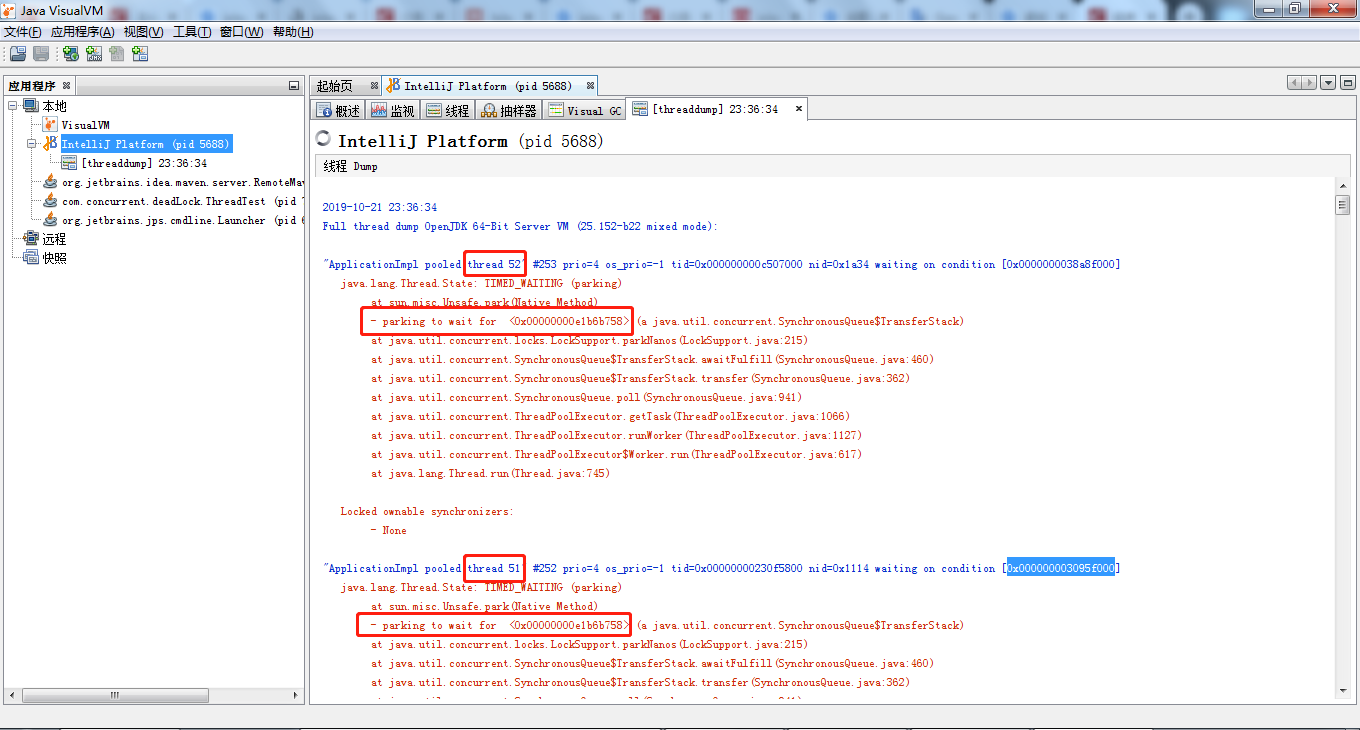Click the threaddump tree node icon
The image size is (1360, 730).
pyautogui.click(x=69, y=163)
